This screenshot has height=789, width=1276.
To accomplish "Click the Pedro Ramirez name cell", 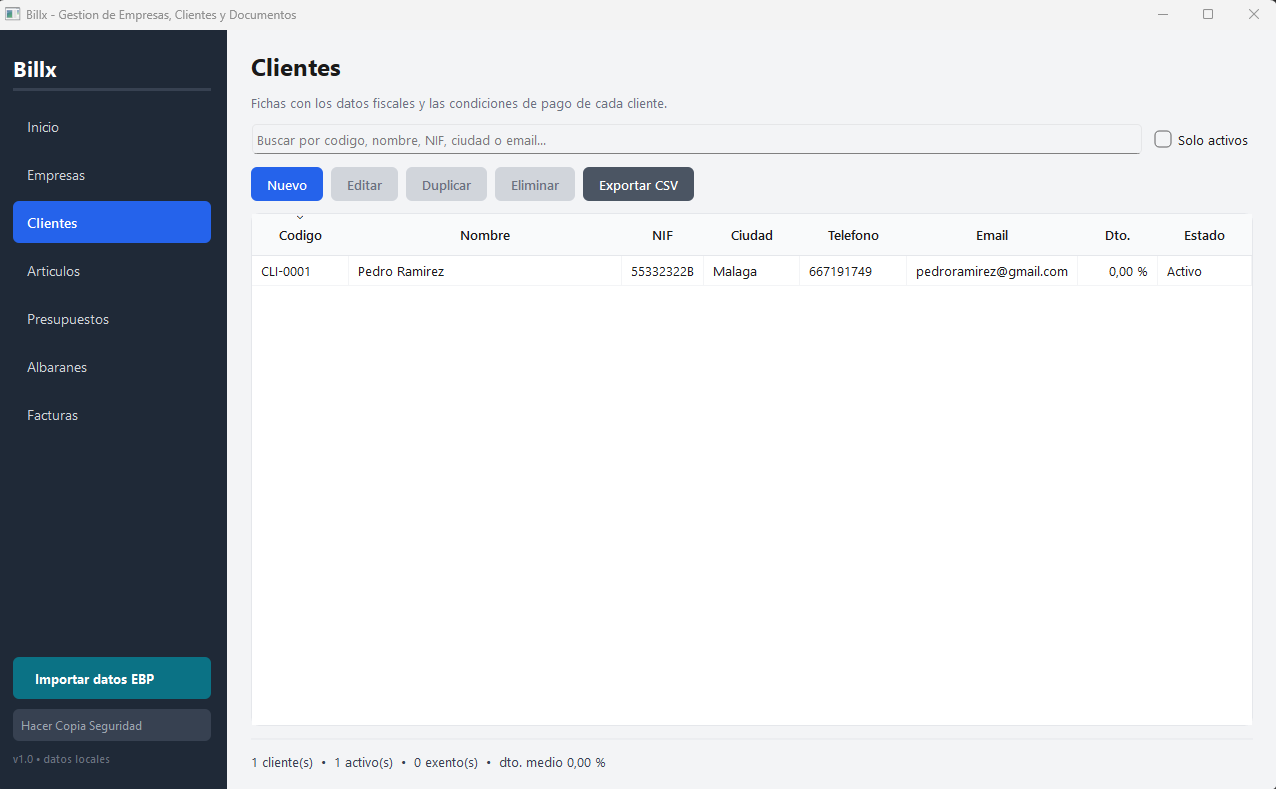I will [x=485, y=271].
